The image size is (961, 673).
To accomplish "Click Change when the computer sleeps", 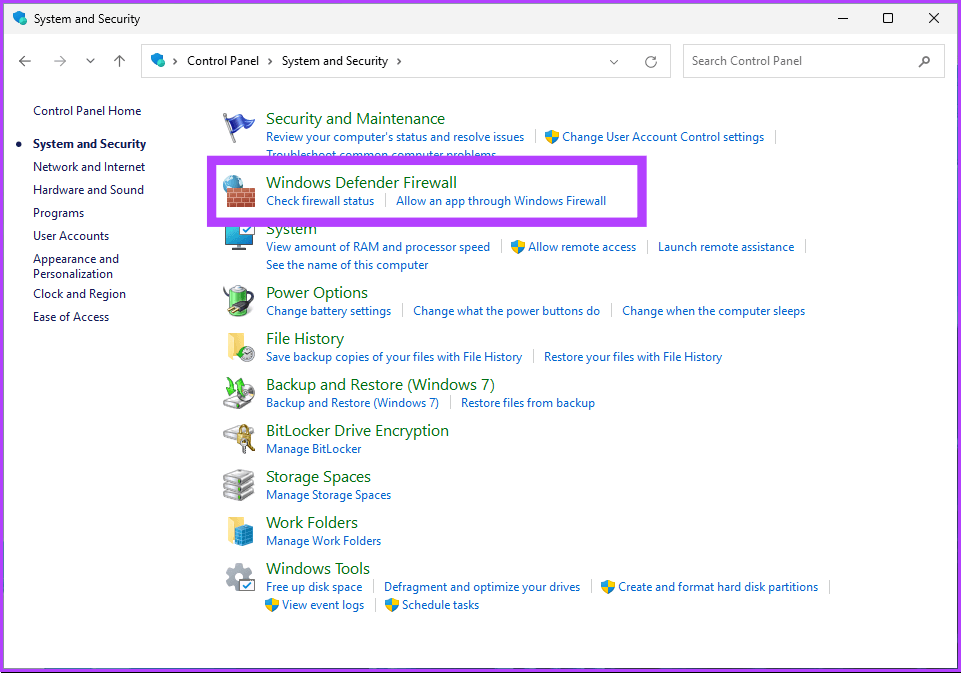I will (x=713, y=311).
